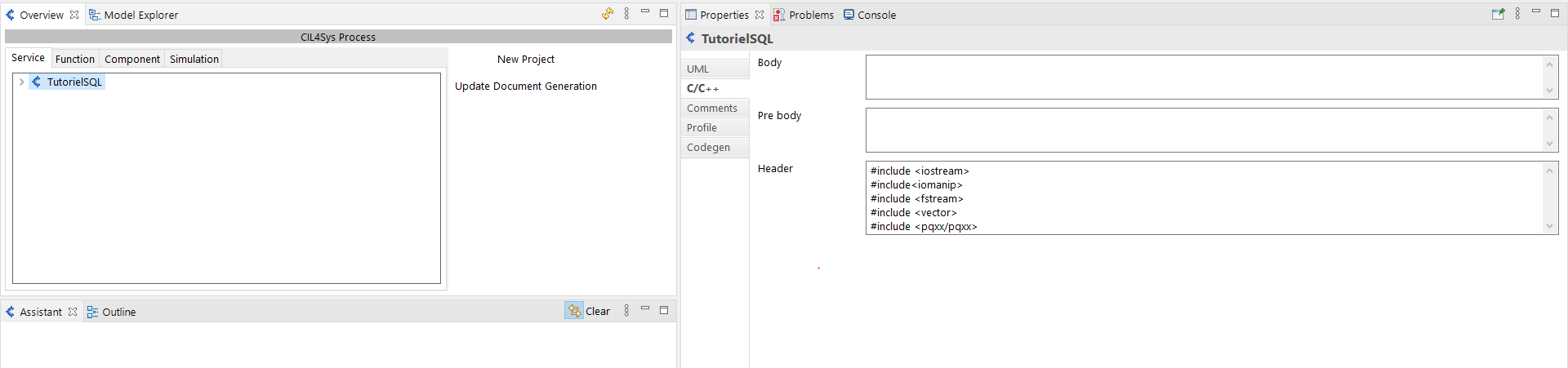1568x368 pixels.
Task: Click the New Project link
Action: click(x=526, y=60)
